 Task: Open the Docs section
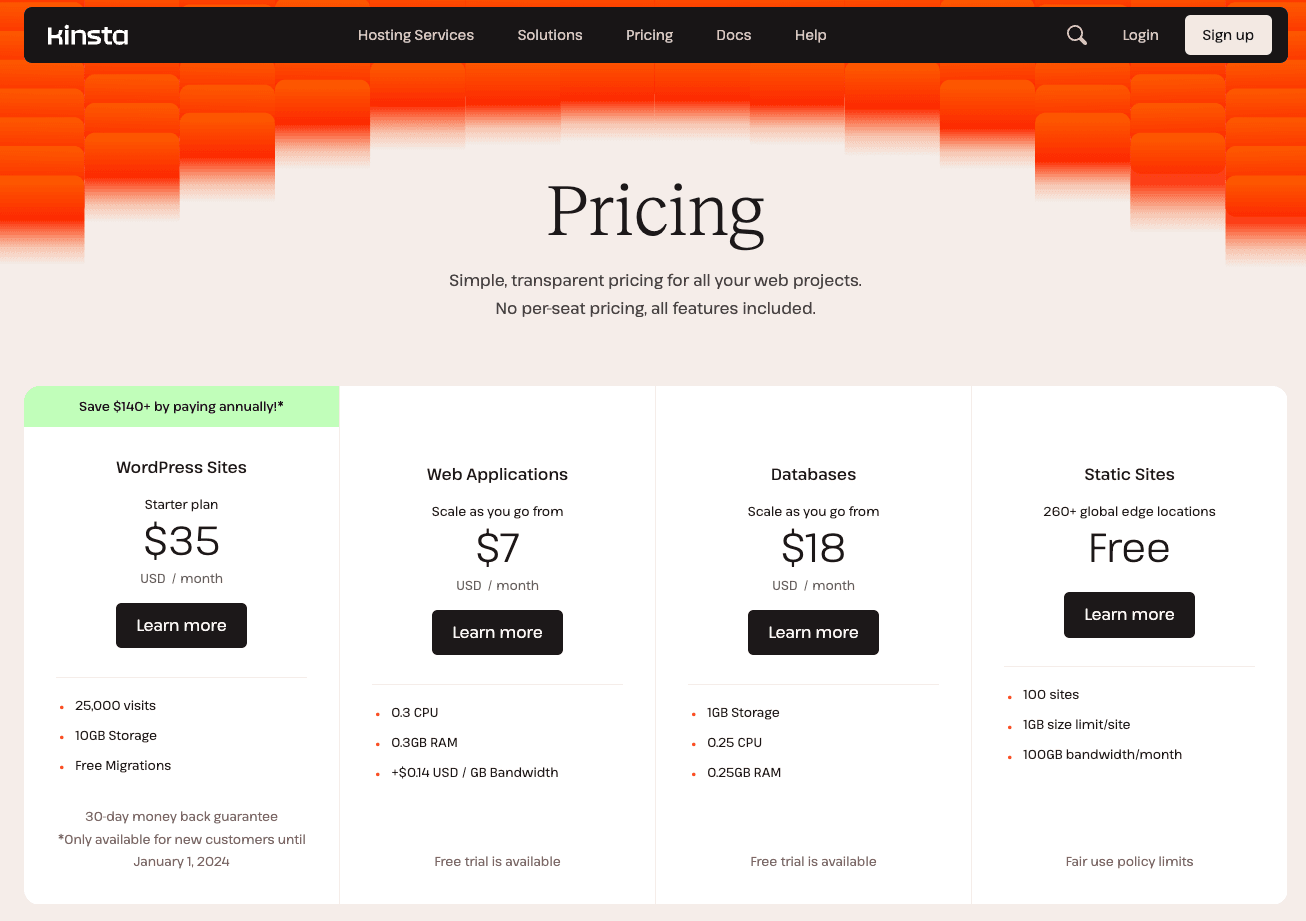(x=733, y=35)
